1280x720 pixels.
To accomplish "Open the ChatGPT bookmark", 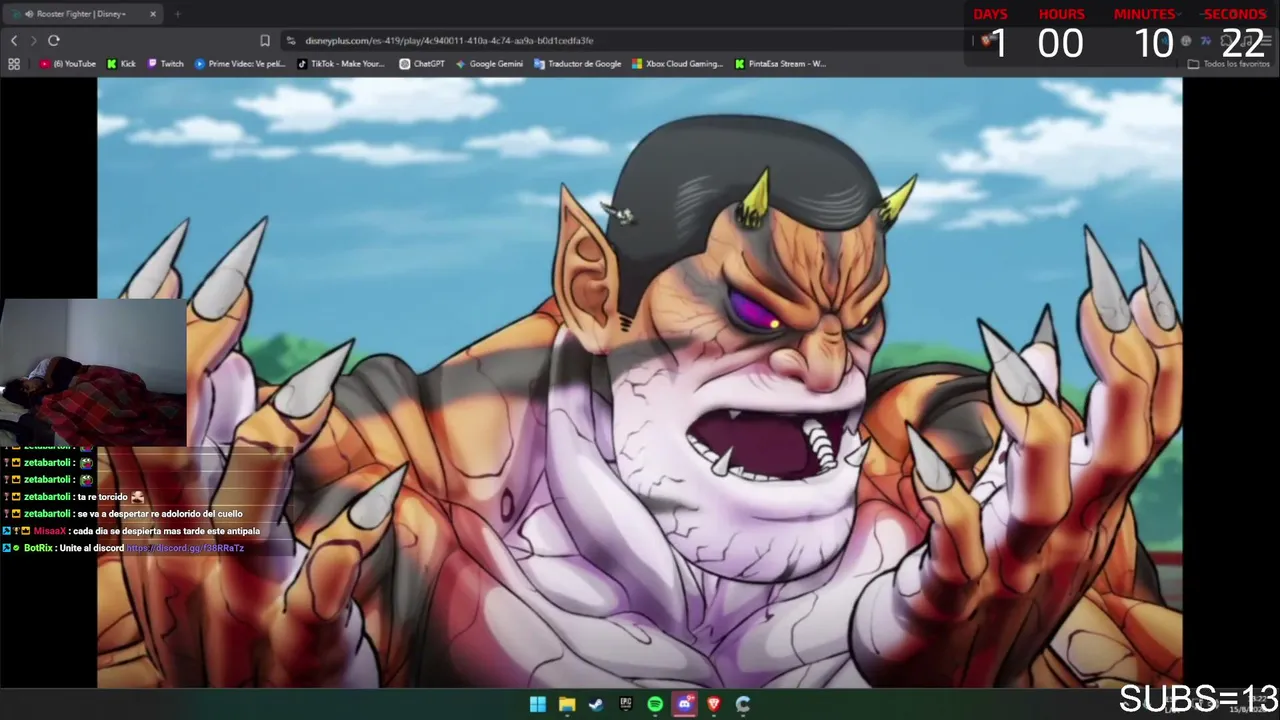I will 422,64.
